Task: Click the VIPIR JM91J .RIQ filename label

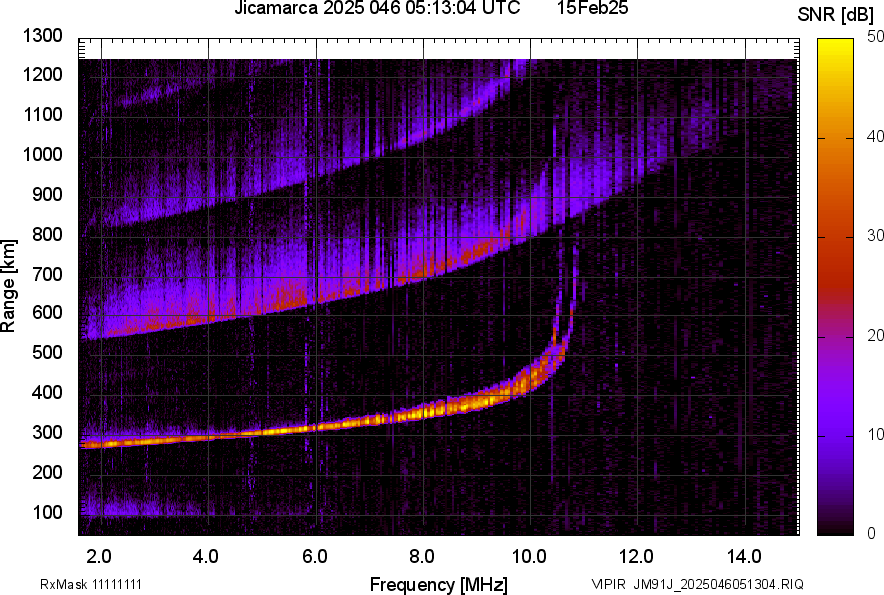Action: pyautogui.click(x=697, y=584)
